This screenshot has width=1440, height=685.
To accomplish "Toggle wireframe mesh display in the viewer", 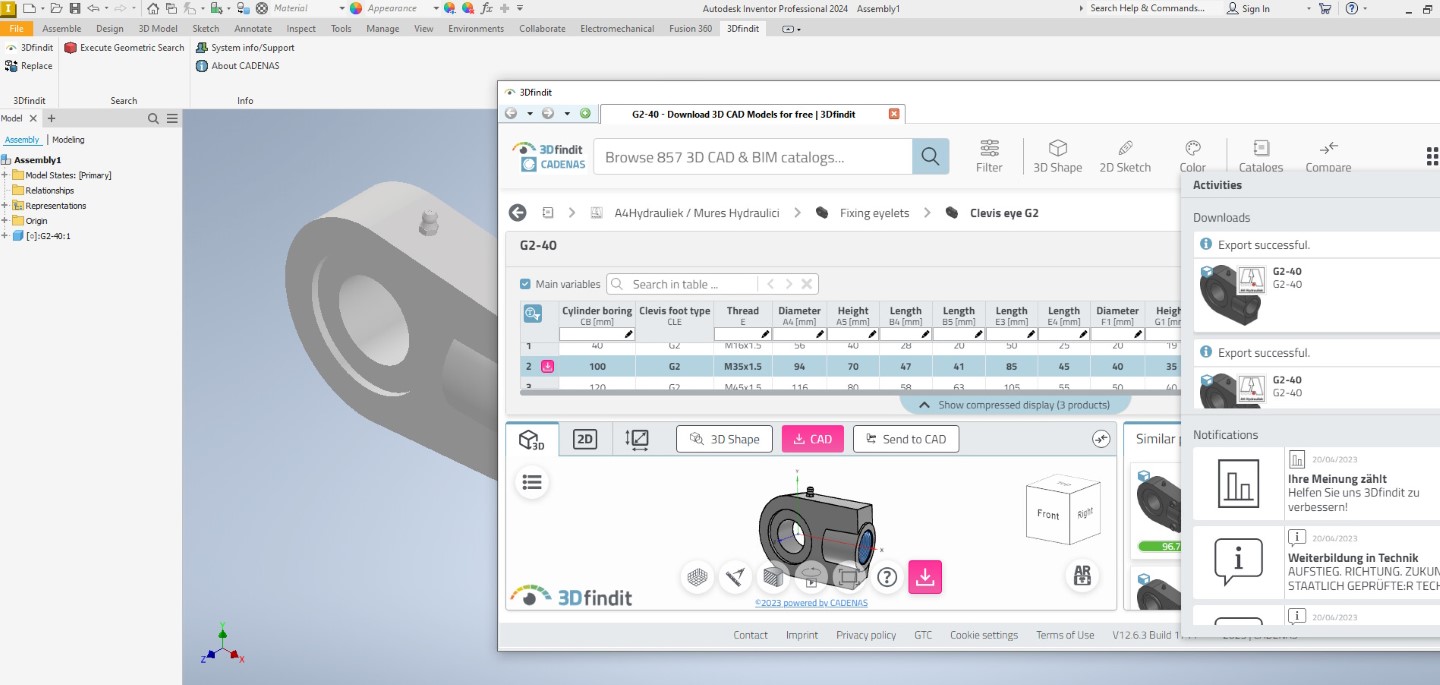I will [x=697, y=576].
